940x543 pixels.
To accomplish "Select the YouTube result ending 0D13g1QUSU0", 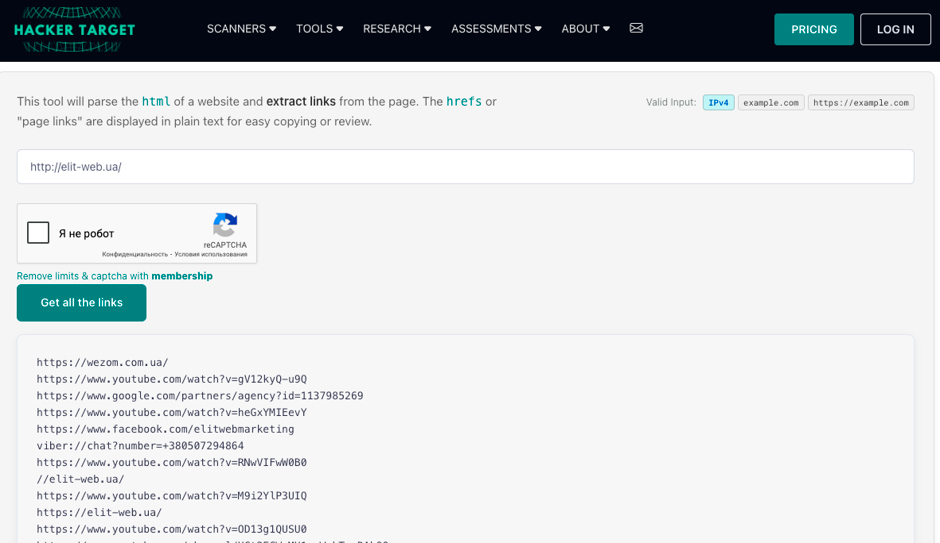I will pos(171,529).
